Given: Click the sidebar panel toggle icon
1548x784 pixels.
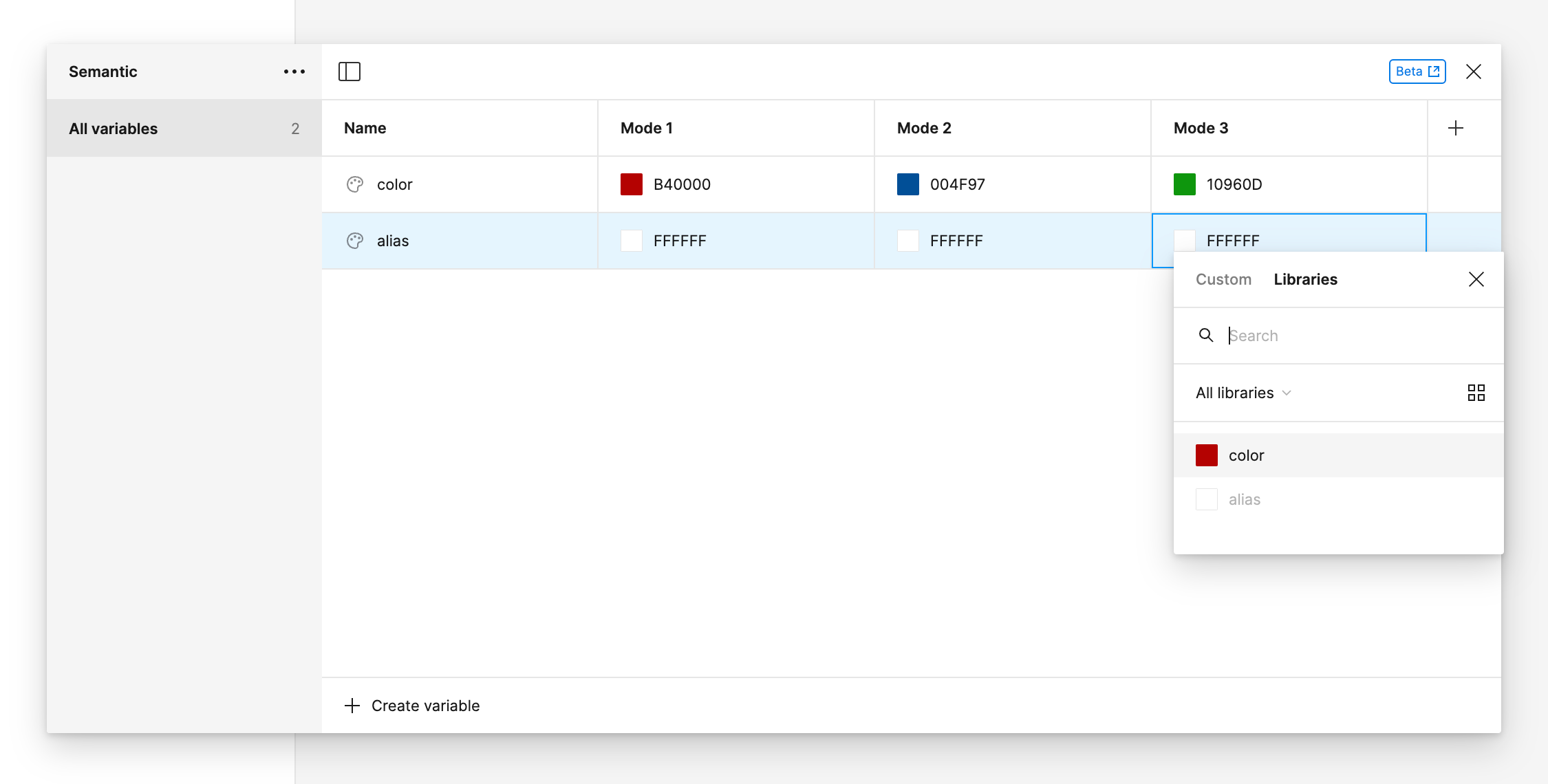Looking at the screenshot, I should tap(350, 71).
